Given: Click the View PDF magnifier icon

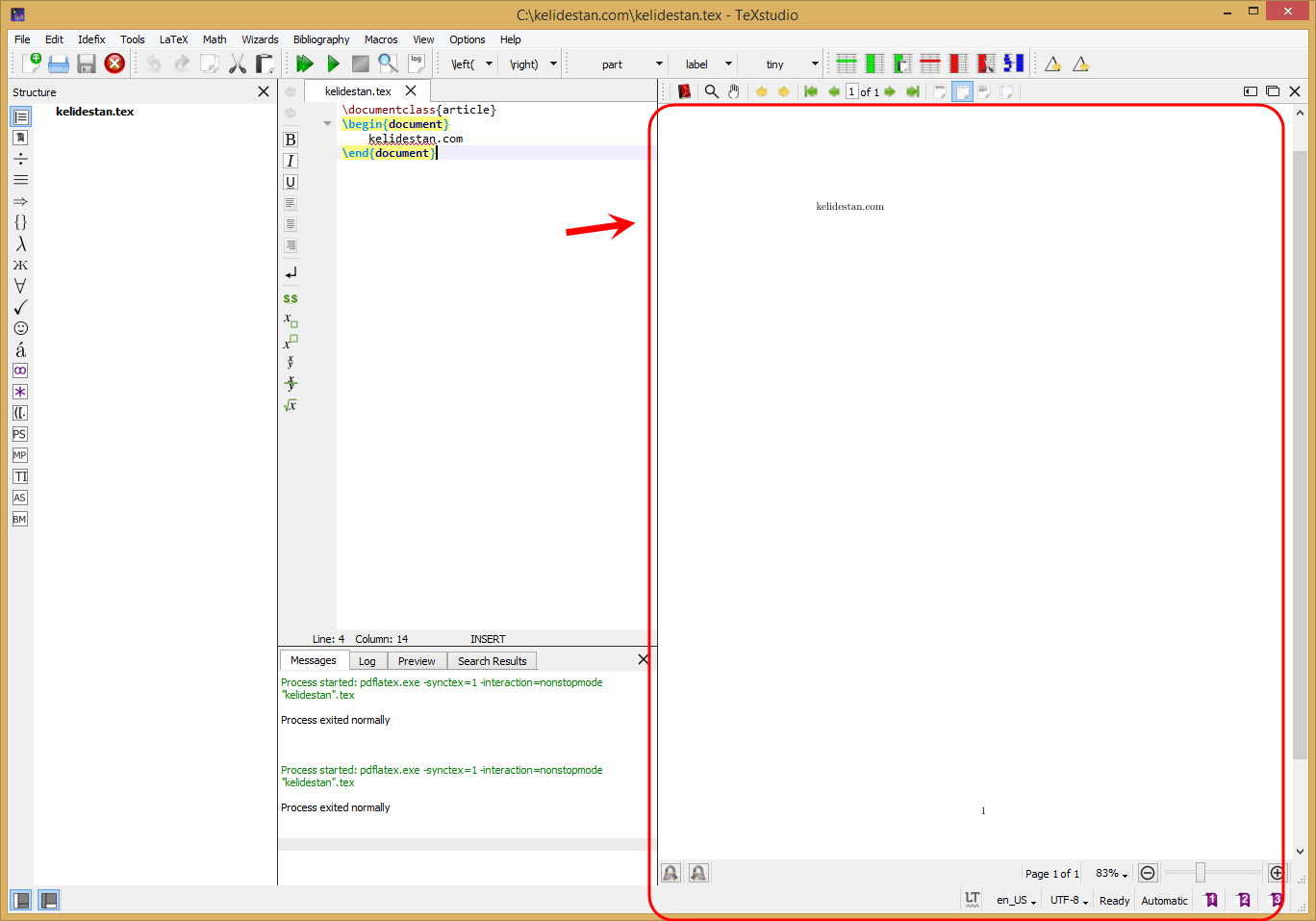Looking at the screenshot, I should coord(388,64).
